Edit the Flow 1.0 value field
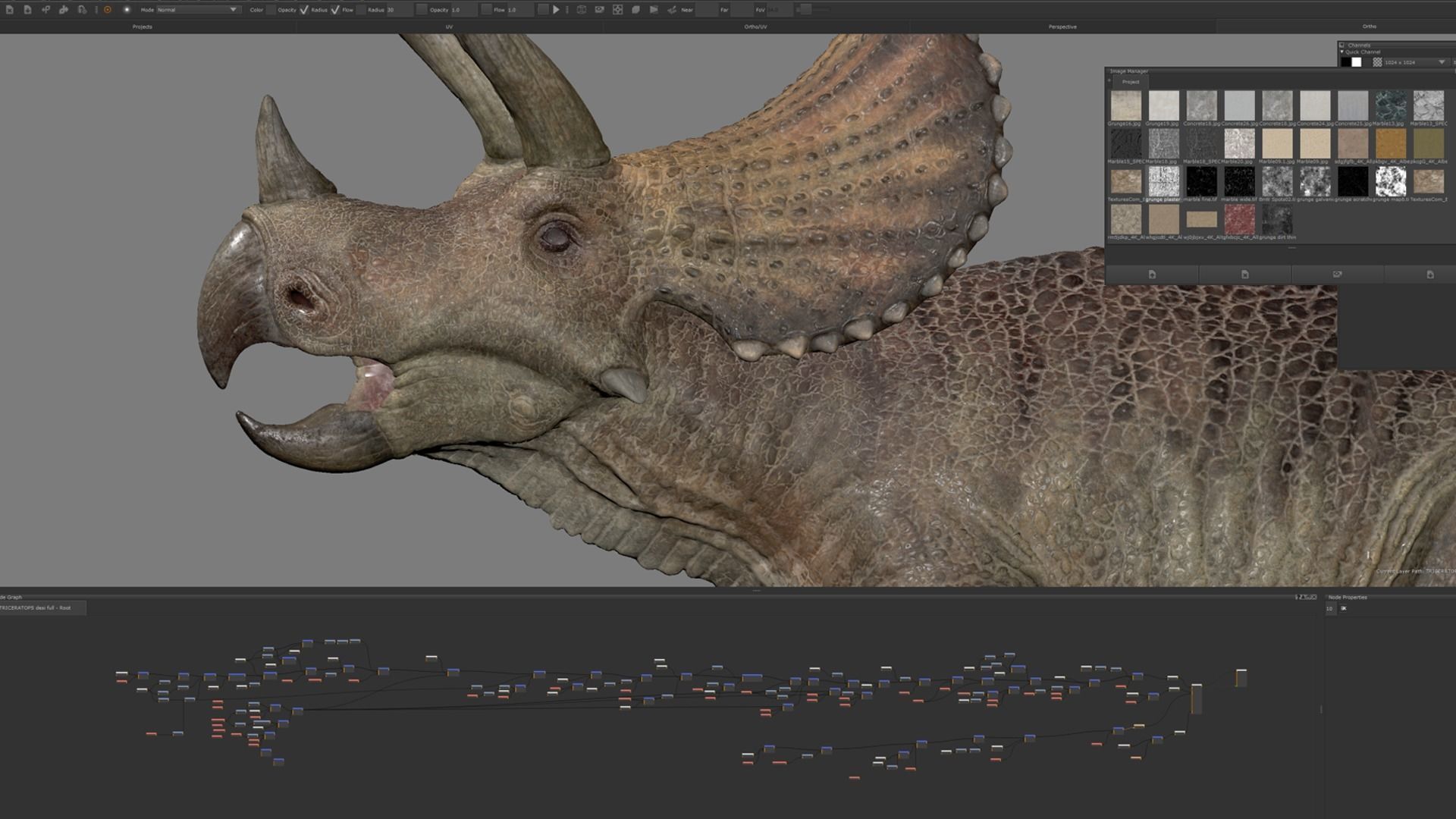The image size is (1456, 819). tap(521, 10)
